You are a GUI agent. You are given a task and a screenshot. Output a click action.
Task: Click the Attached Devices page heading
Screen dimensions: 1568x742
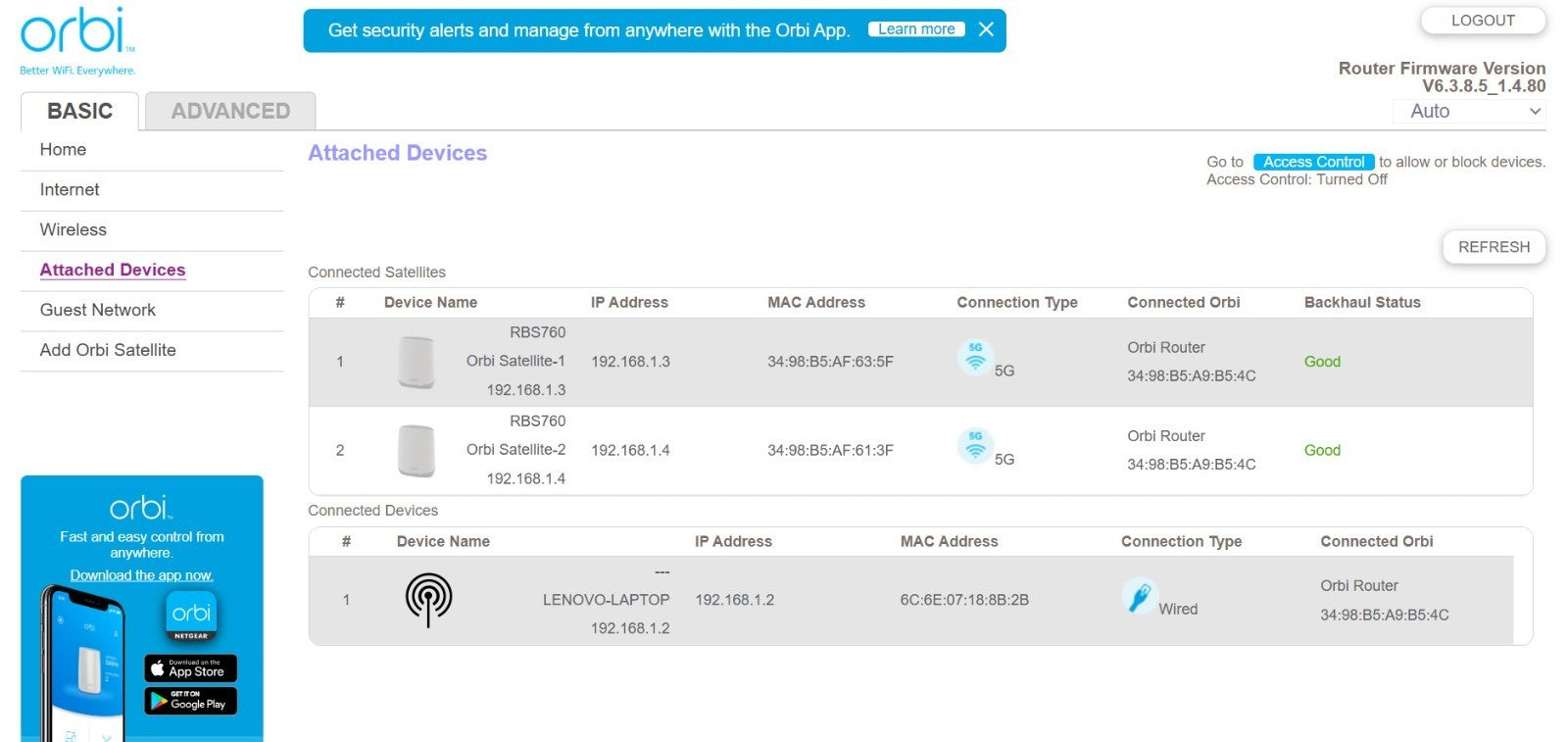(x=397, y=153)
